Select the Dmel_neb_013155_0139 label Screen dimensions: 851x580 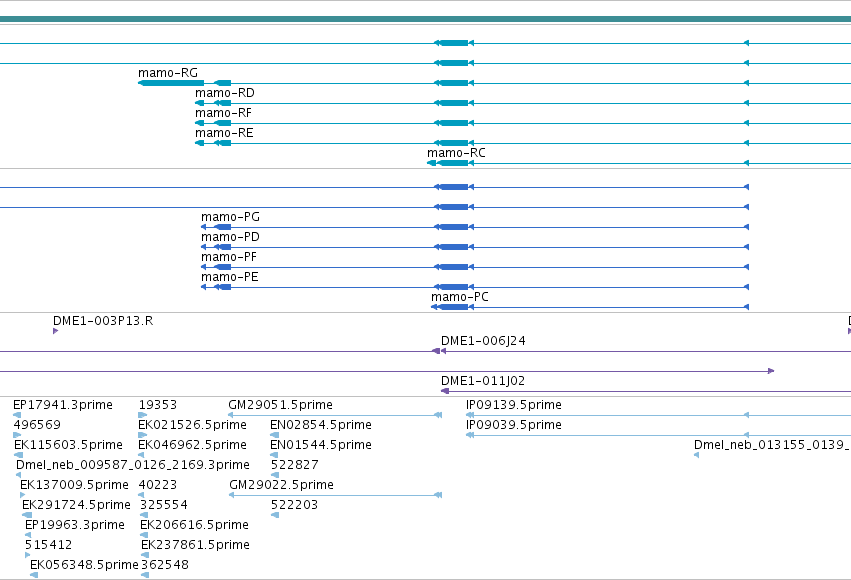tap(772, 445)
